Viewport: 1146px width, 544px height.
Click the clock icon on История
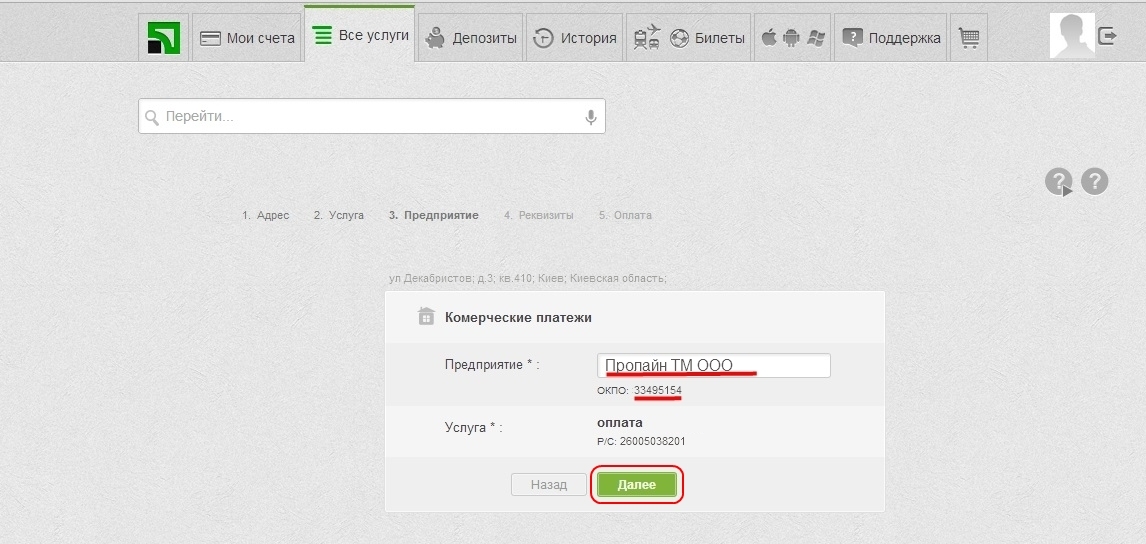(x=543, y=38)
